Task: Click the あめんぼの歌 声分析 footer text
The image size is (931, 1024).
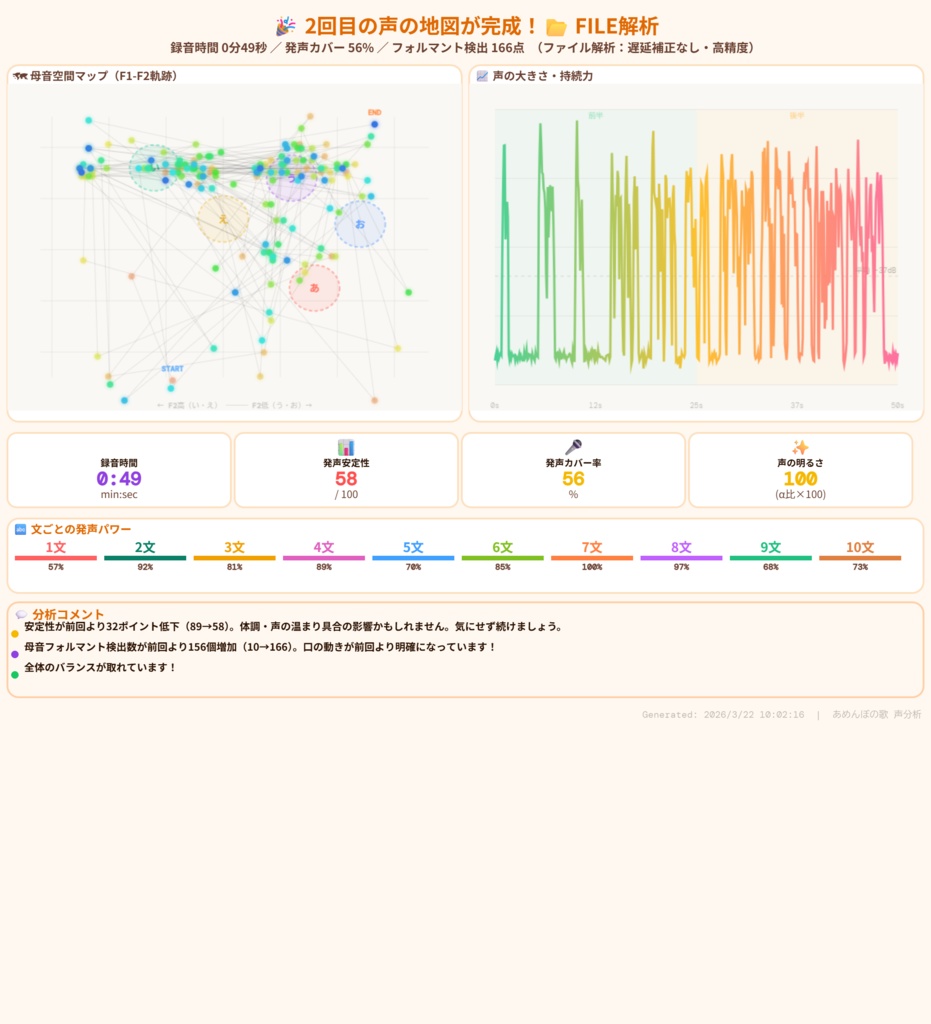Action: coord(877,714)
